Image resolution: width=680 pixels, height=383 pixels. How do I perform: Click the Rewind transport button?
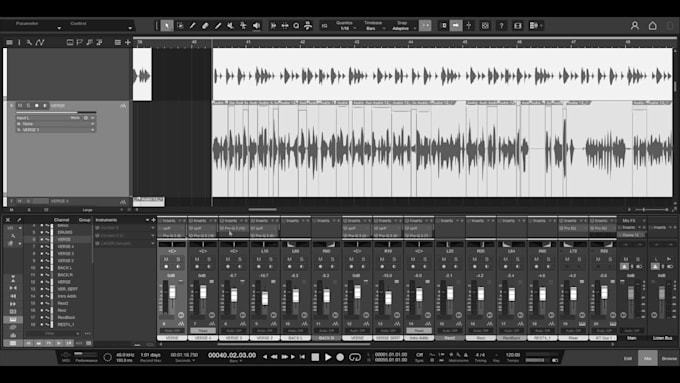point(274,357)
